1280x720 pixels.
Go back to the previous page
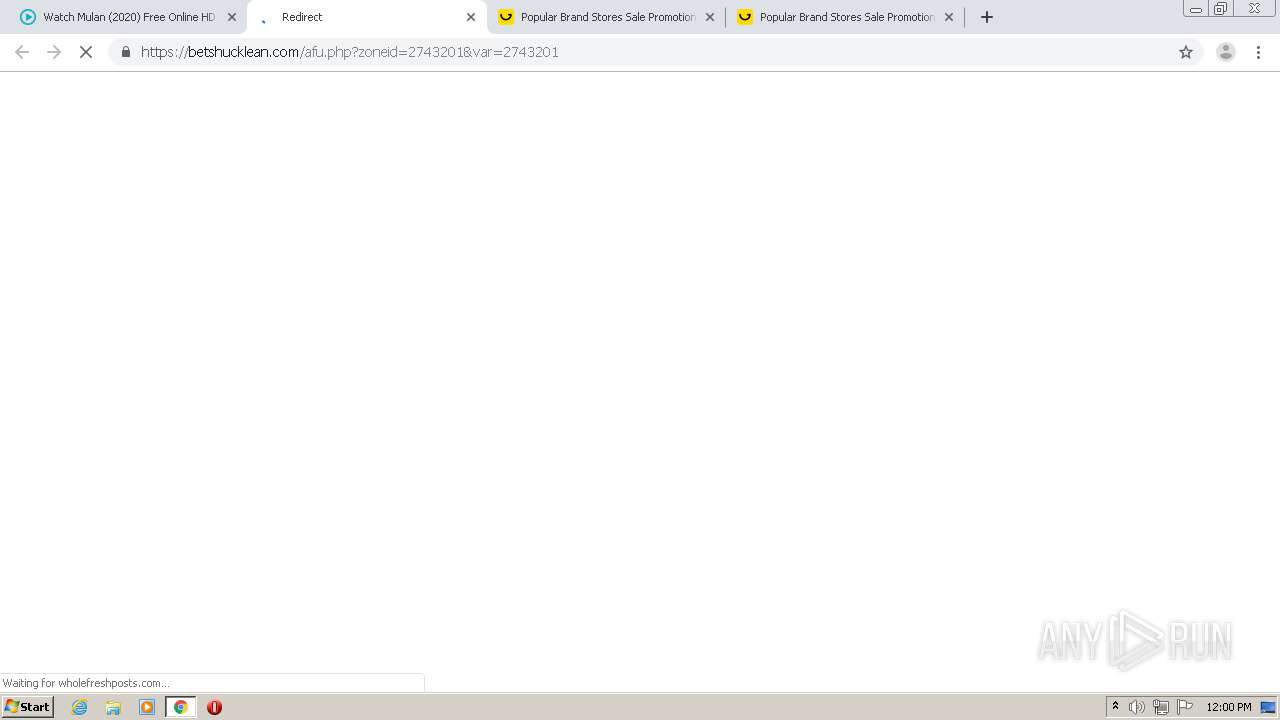pos(22,52)
